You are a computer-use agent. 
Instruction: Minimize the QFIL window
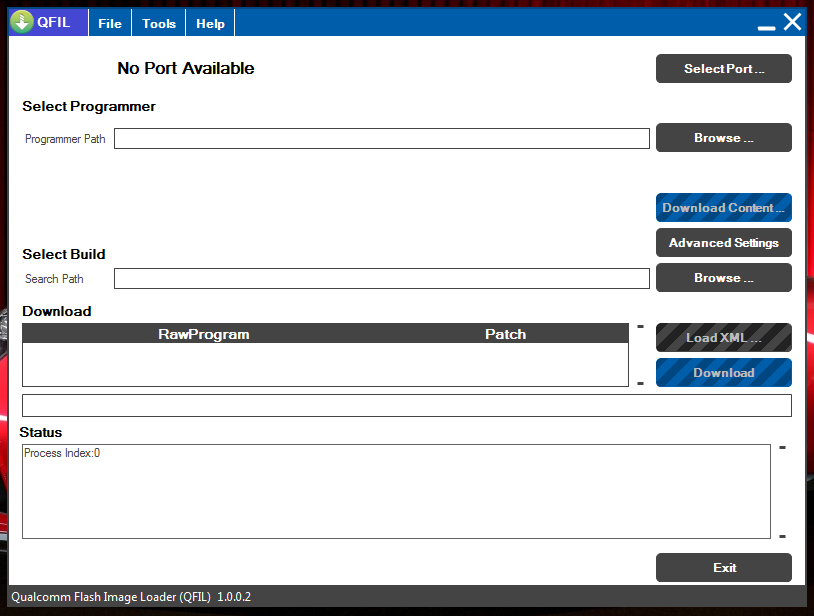tap(766, 28)
